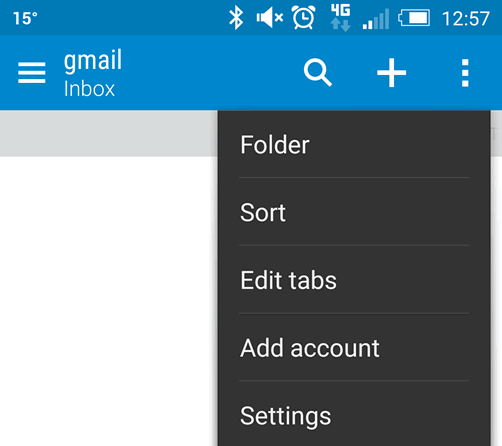The image size is (502, 446).
Task: Open the hamburger navigation menu
Action: tap(32, 72)
